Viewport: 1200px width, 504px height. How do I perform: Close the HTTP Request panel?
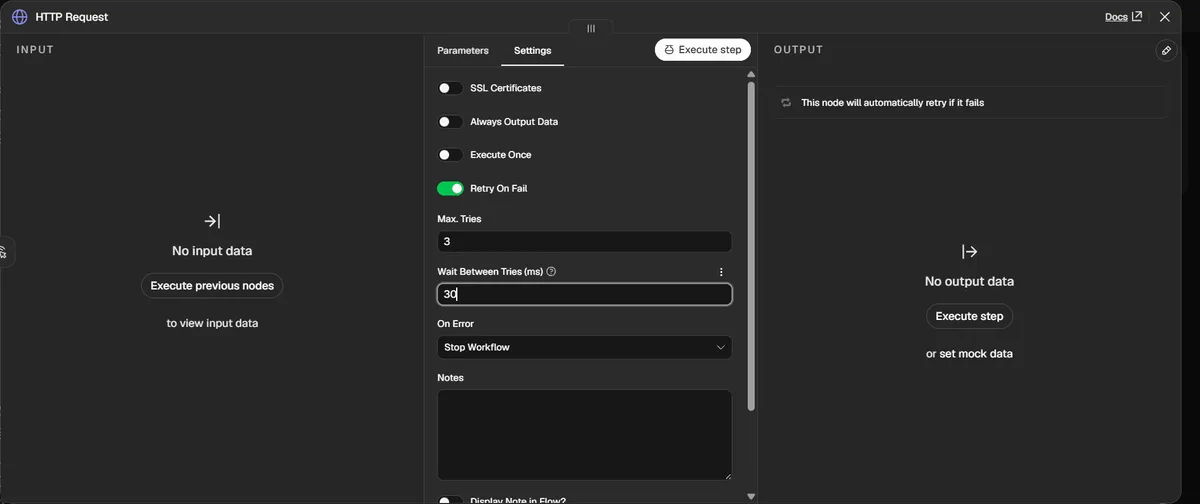[x=1164, y=17]
